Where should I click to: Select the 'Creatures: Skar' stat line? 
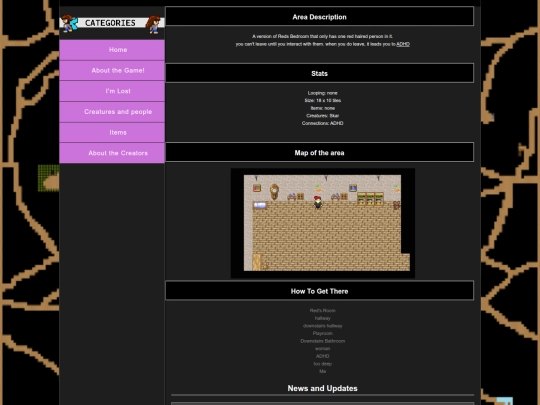pyautogui.click(x=323, y=116)
